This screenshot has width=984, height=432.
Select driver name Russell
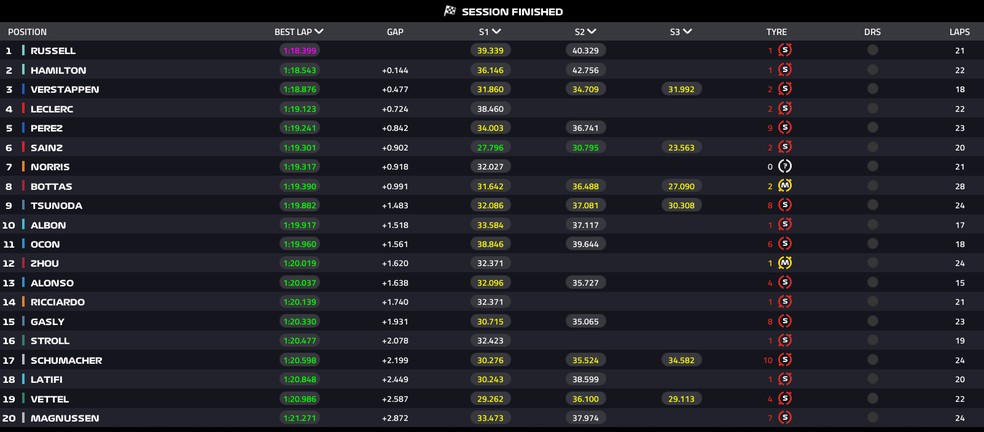[53, 51]
